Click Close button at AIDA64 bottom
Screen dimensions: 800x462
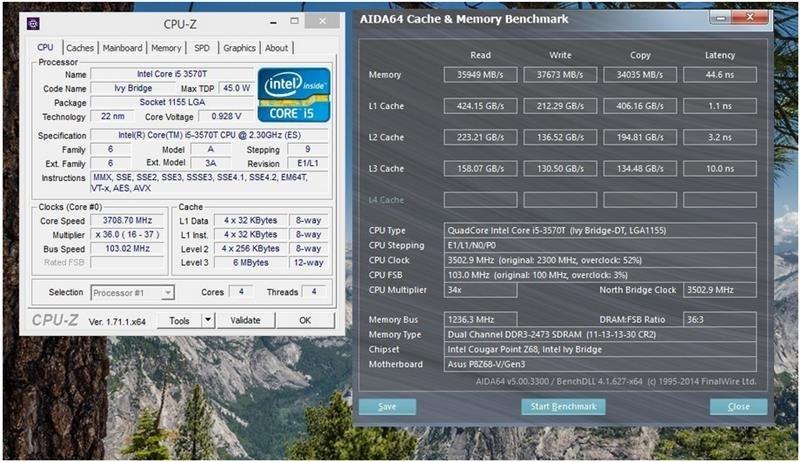pos(738,406)
